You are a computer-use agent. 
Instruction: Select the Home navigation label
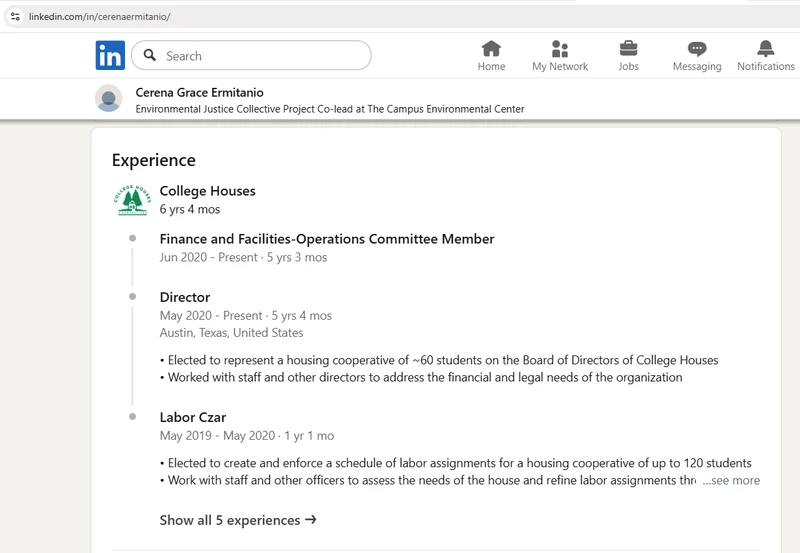(491, 67)
